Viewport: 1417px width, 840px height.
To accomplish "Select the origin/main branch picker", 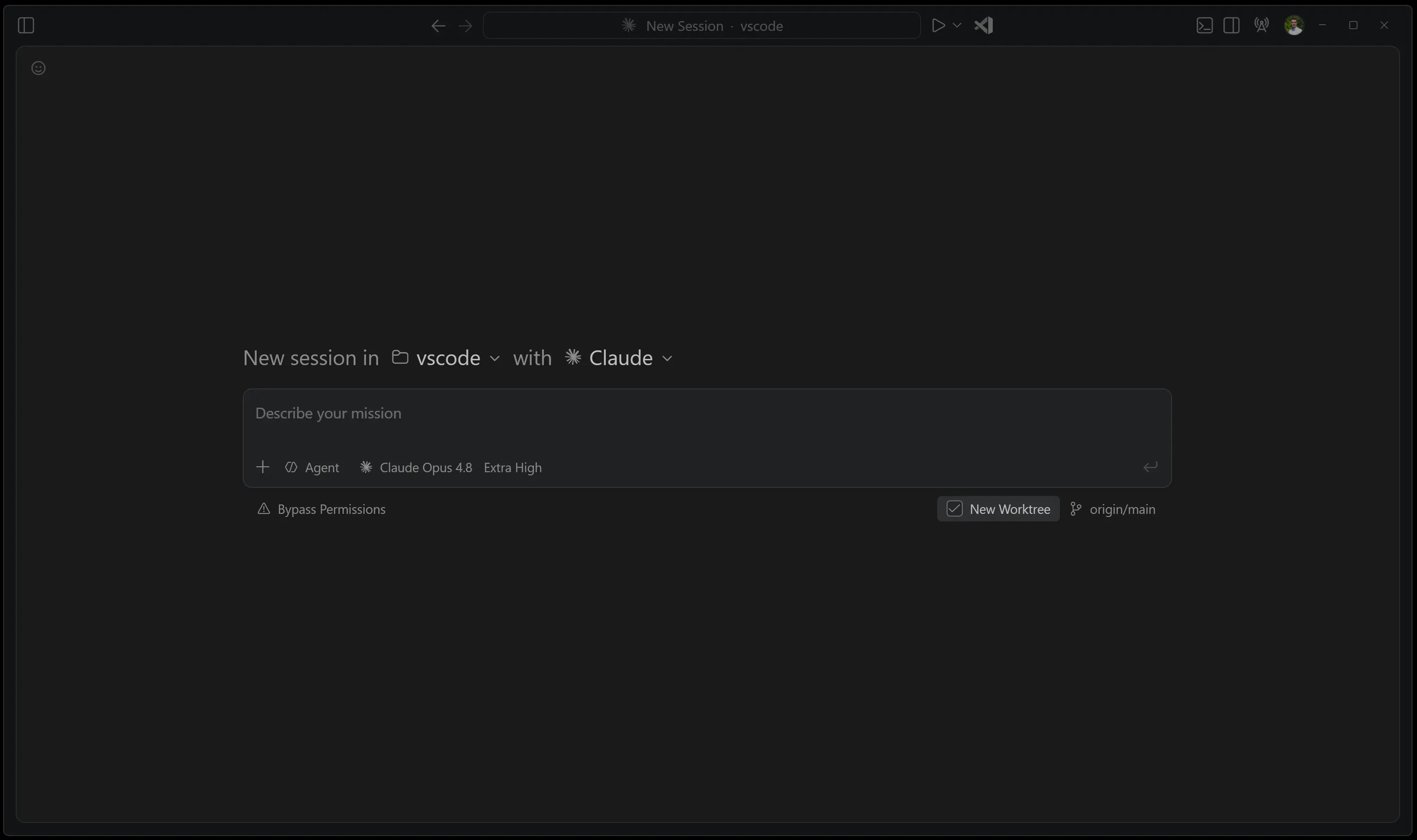I will point(1113,509).
